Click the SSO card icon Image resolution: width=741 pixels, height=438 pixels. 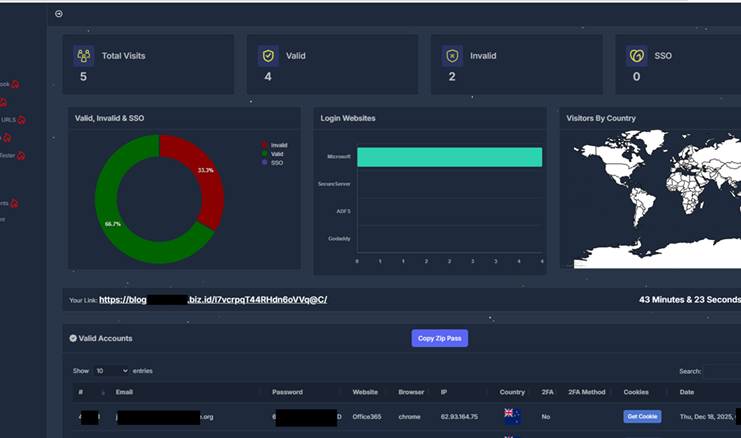coord(636,56)
